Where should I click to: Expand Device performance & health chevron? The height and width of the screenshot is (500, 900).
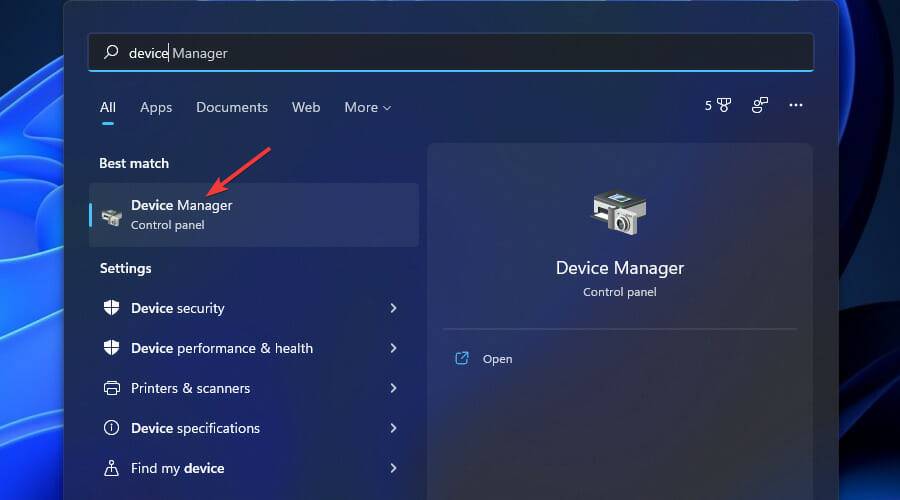click(393, 348)
